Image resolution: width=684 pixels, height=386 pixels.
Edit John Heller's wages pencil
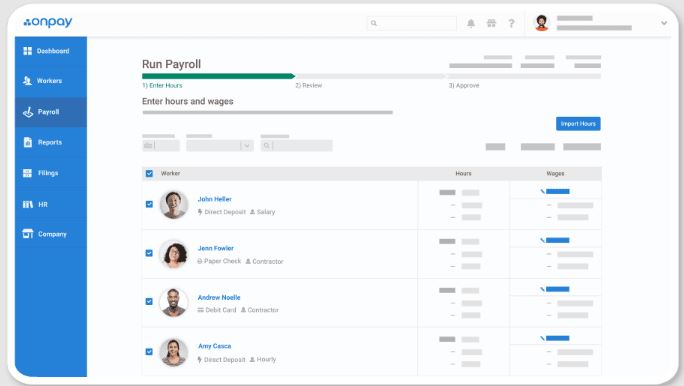pyautogui.click(x=542, y=191)
